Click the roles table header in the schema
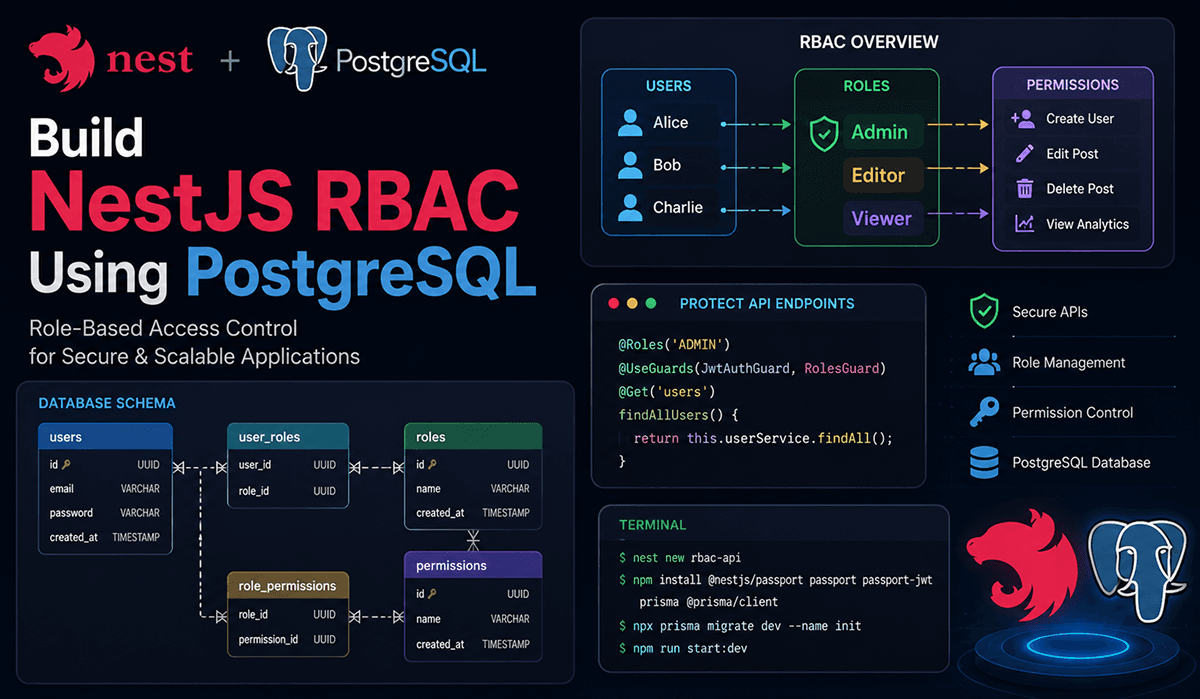The width and height of the screenshot is (1200, 699). click(473, 437)
